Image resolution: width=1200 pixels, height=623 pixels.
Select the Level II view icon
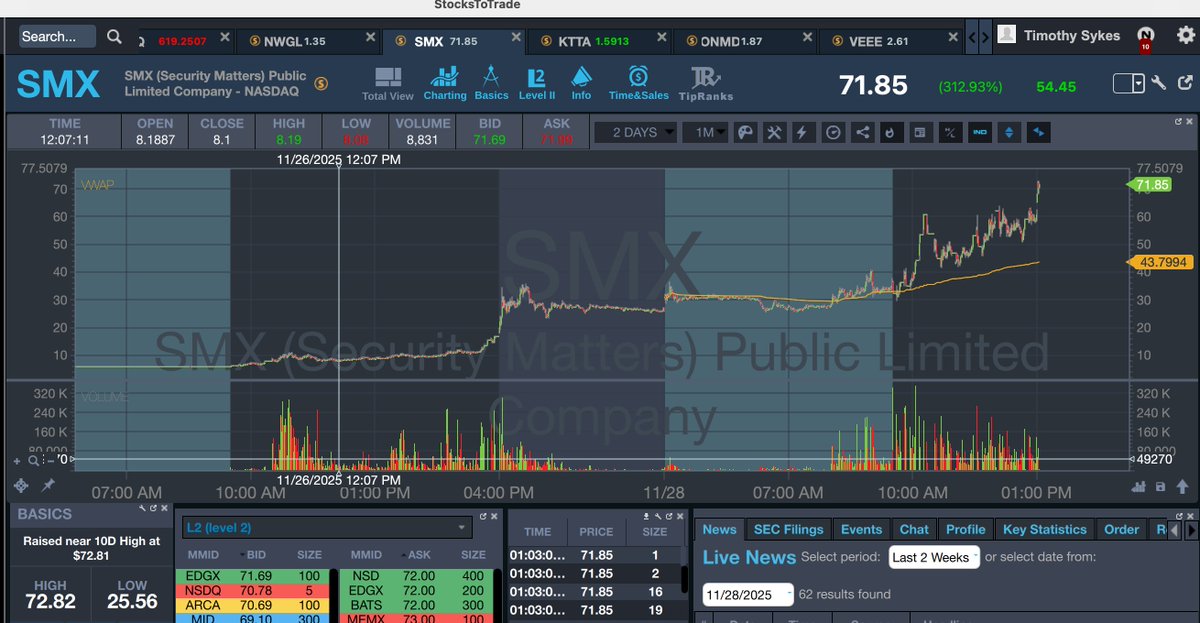(537, 82)
